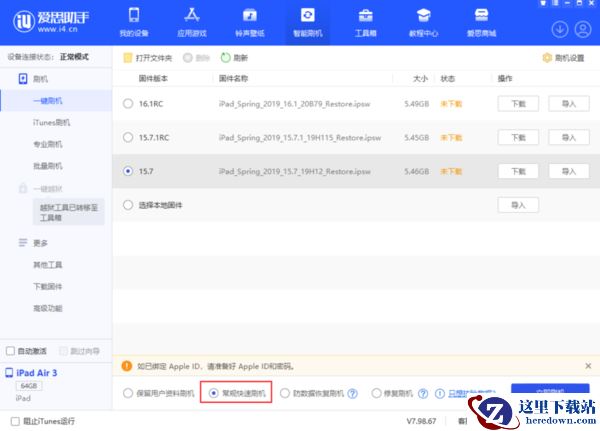Click the download manager circle icon

559,29
